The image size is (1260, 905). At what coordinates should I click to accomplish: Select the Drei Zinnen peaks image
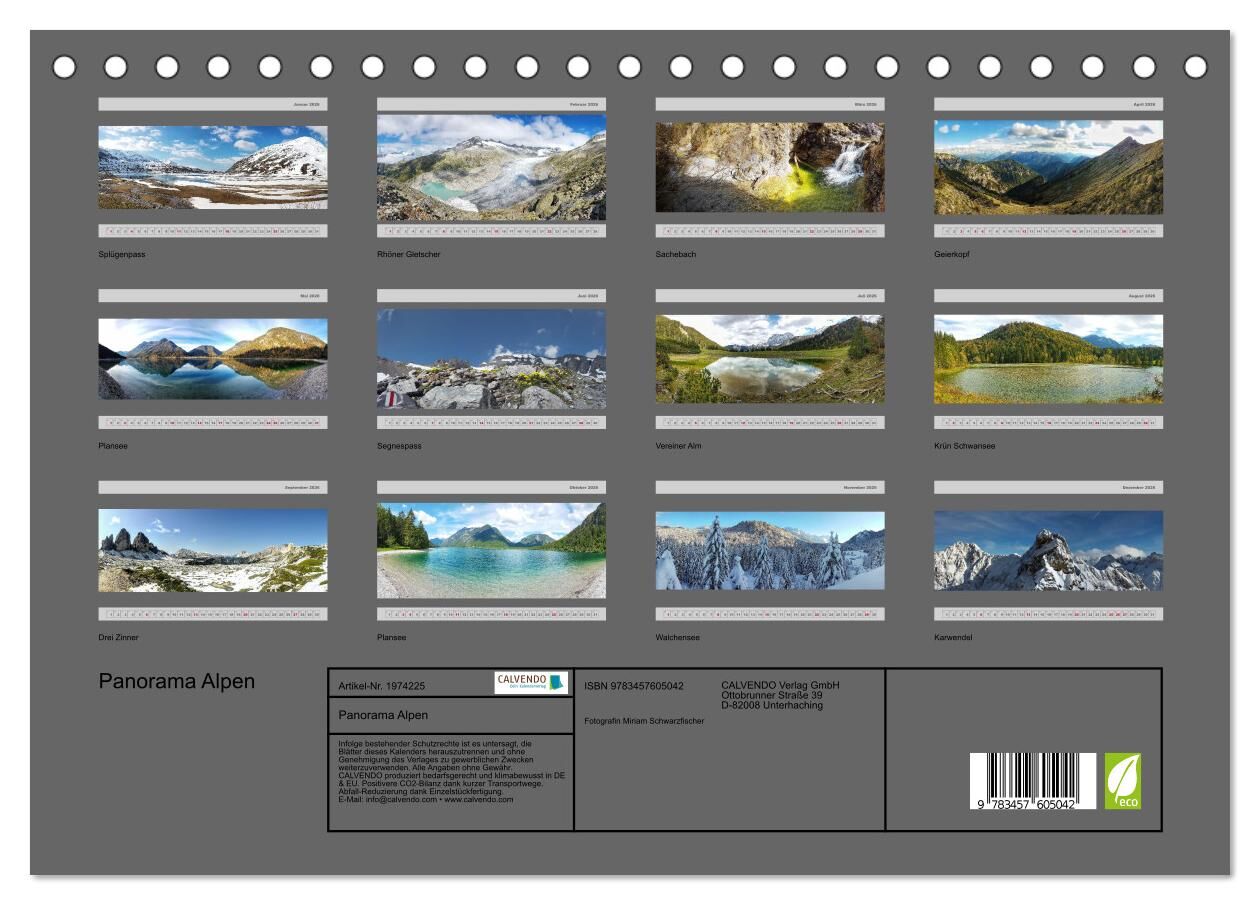(212, 550)
